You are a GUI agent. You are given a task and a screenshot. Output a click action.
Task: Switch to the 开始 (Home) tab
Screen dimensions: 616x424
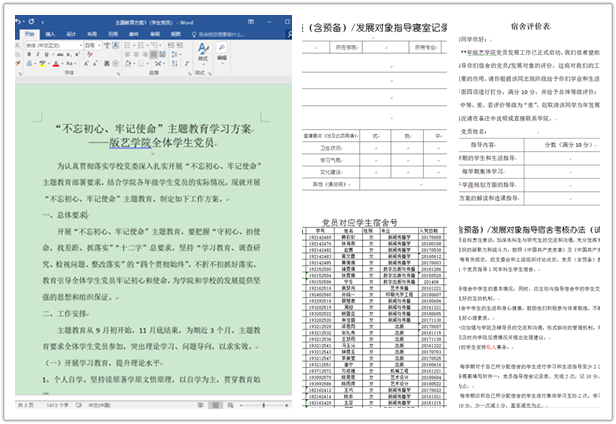click(x=29, y=34)
